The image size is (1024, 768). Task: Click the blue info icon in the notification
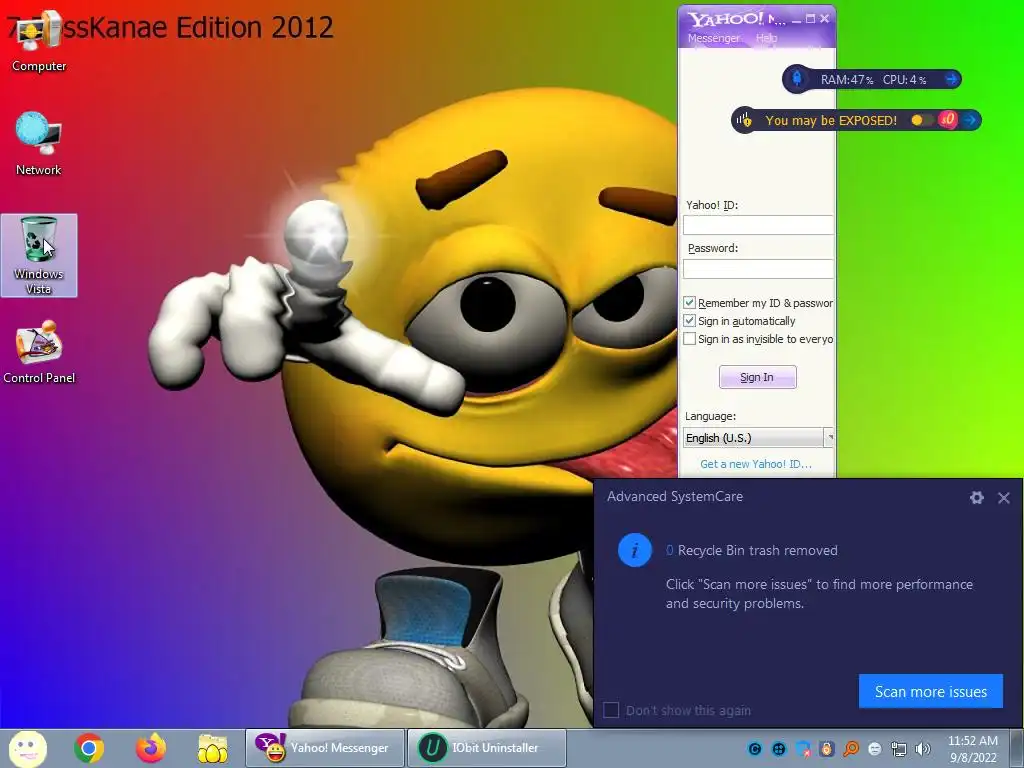(x=634, y=550)
